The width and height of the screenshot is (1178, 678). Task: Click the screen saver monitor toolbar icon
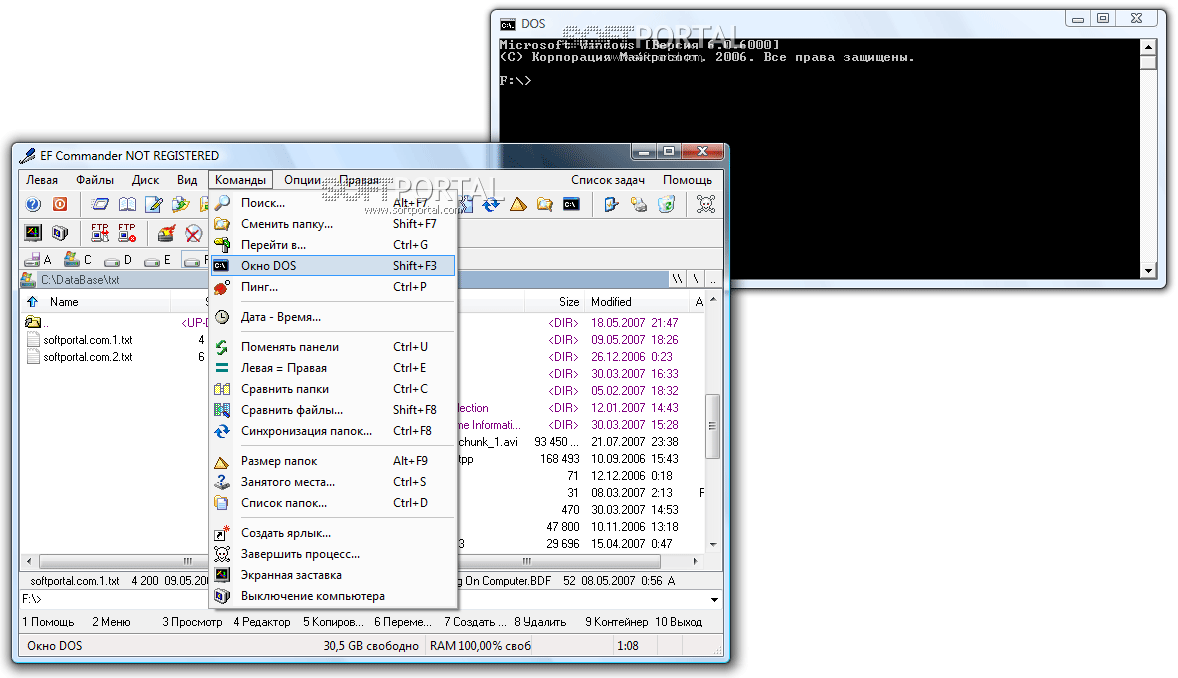[33, 233]
